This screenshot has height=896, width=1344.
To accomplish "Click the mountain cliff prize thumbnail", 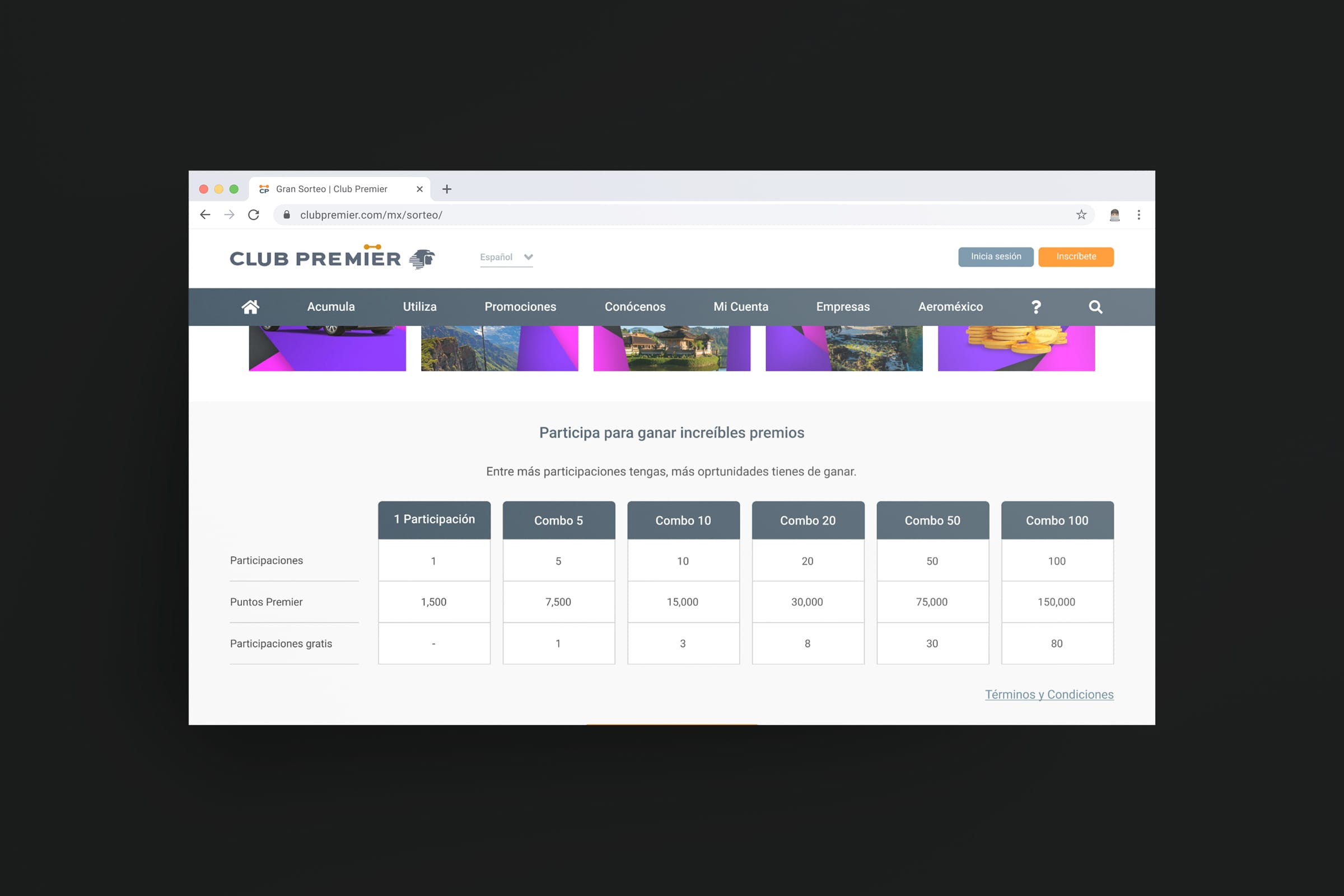I will coord(500,348).
